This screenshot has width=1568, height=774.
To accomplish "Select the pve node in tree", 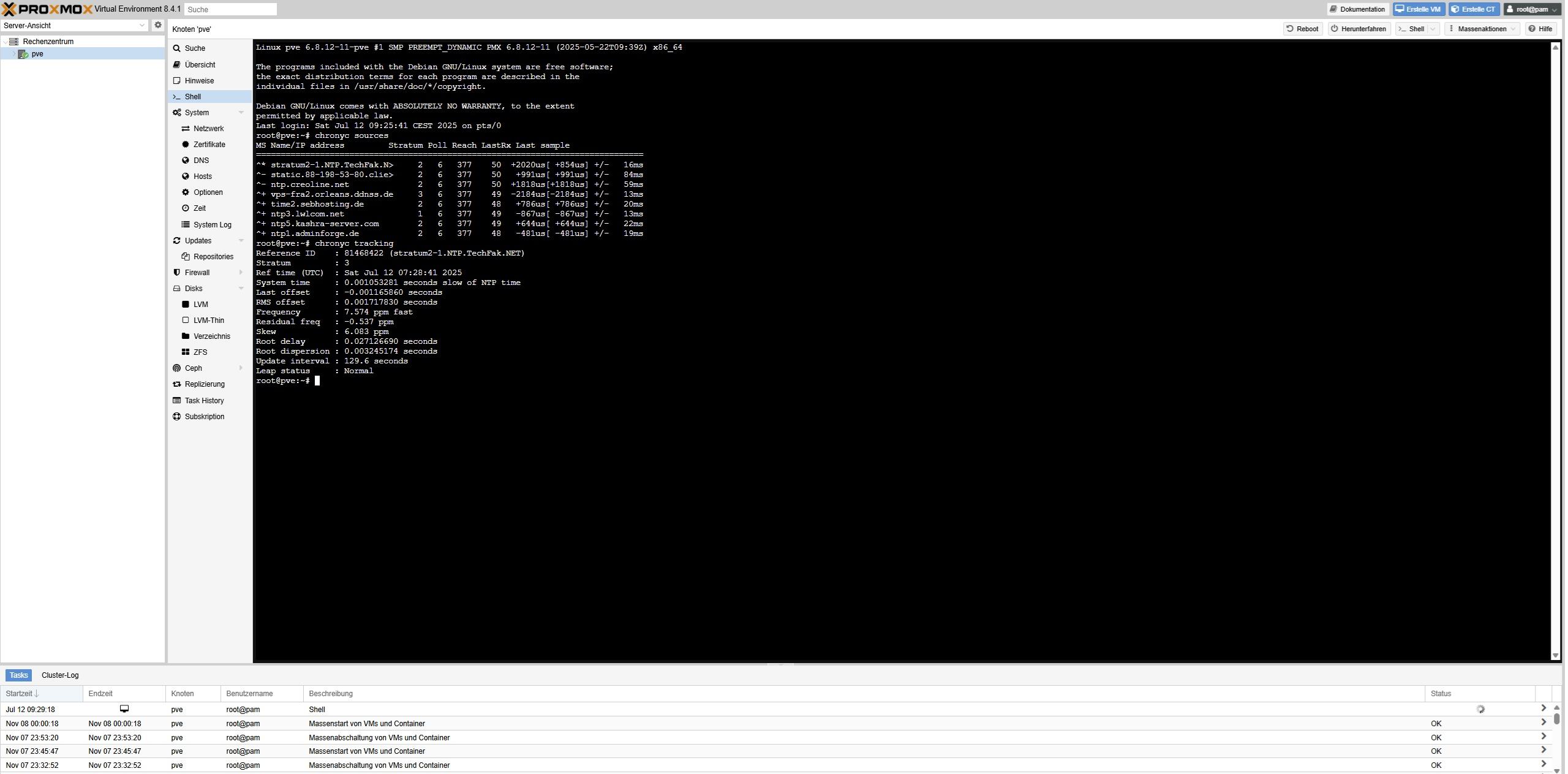I will point(37,54).
